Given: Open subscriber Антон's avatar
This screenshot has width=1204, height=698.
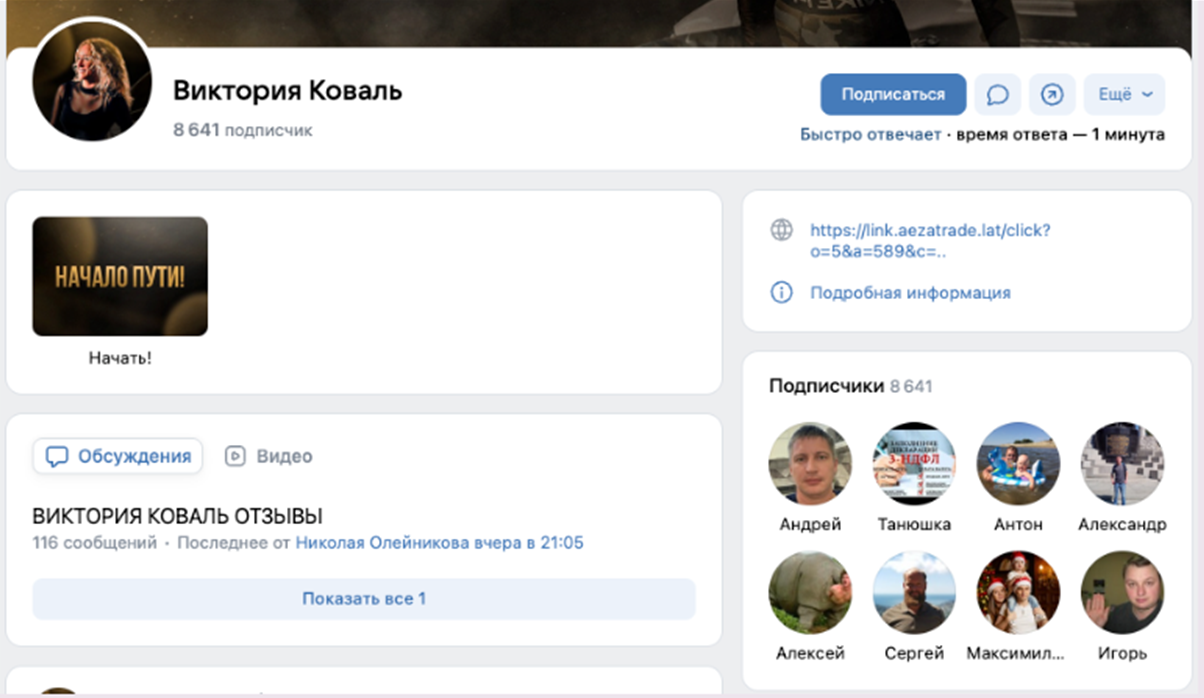Looking at the screenshot, I should click(1018, 463).
